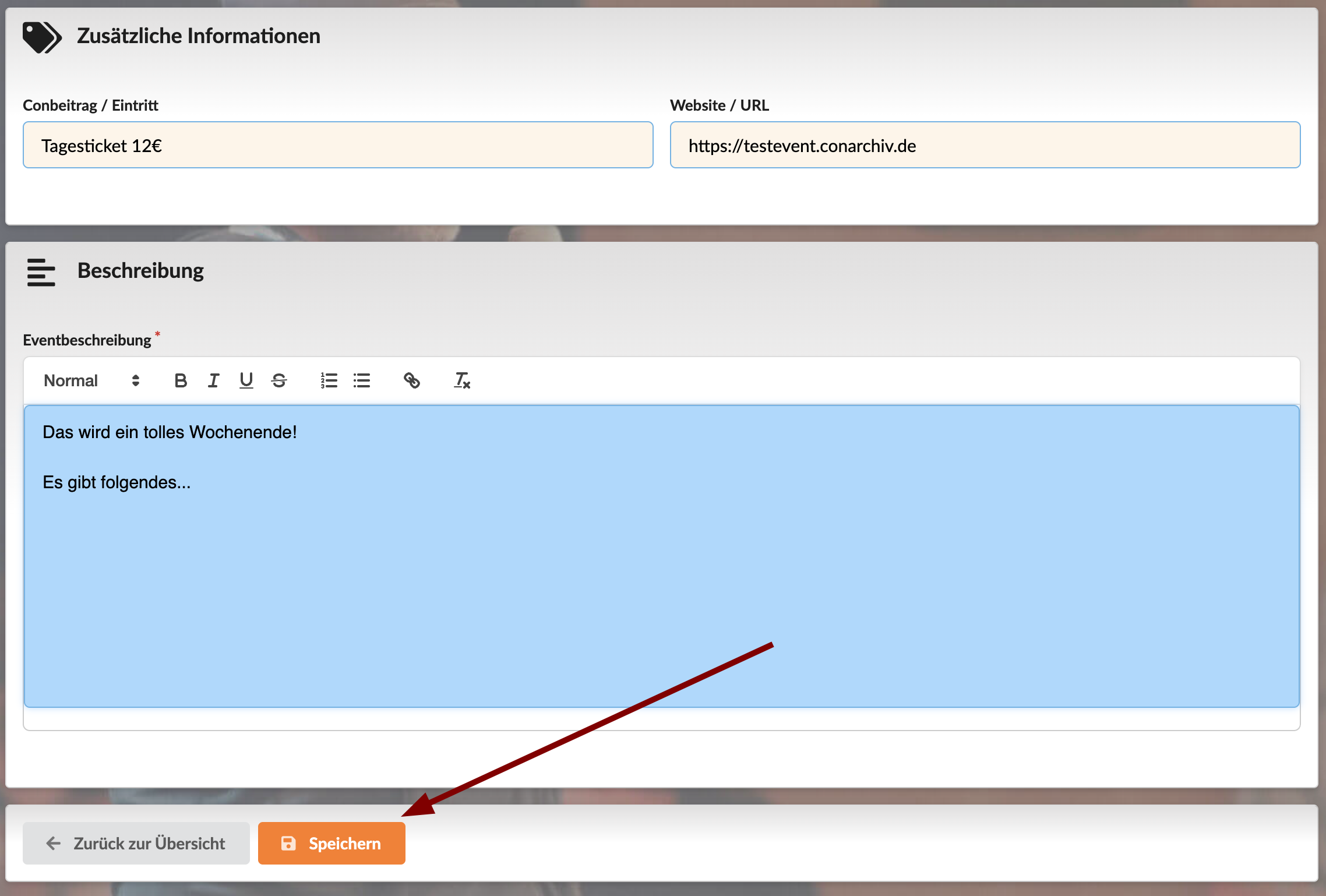
Task: Click the tags icon beside Zusätzliche Informationen
Action: pyautogui.click(x=42, y=37)
